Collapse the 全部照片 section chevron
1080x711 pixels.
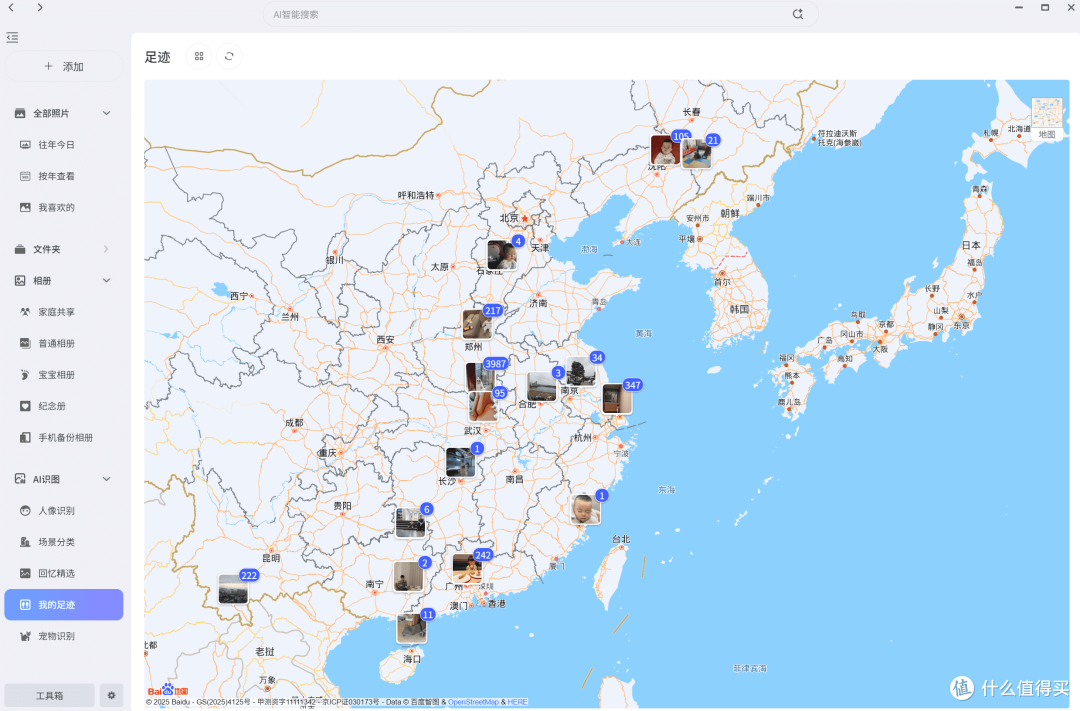[x=107, y=113]
